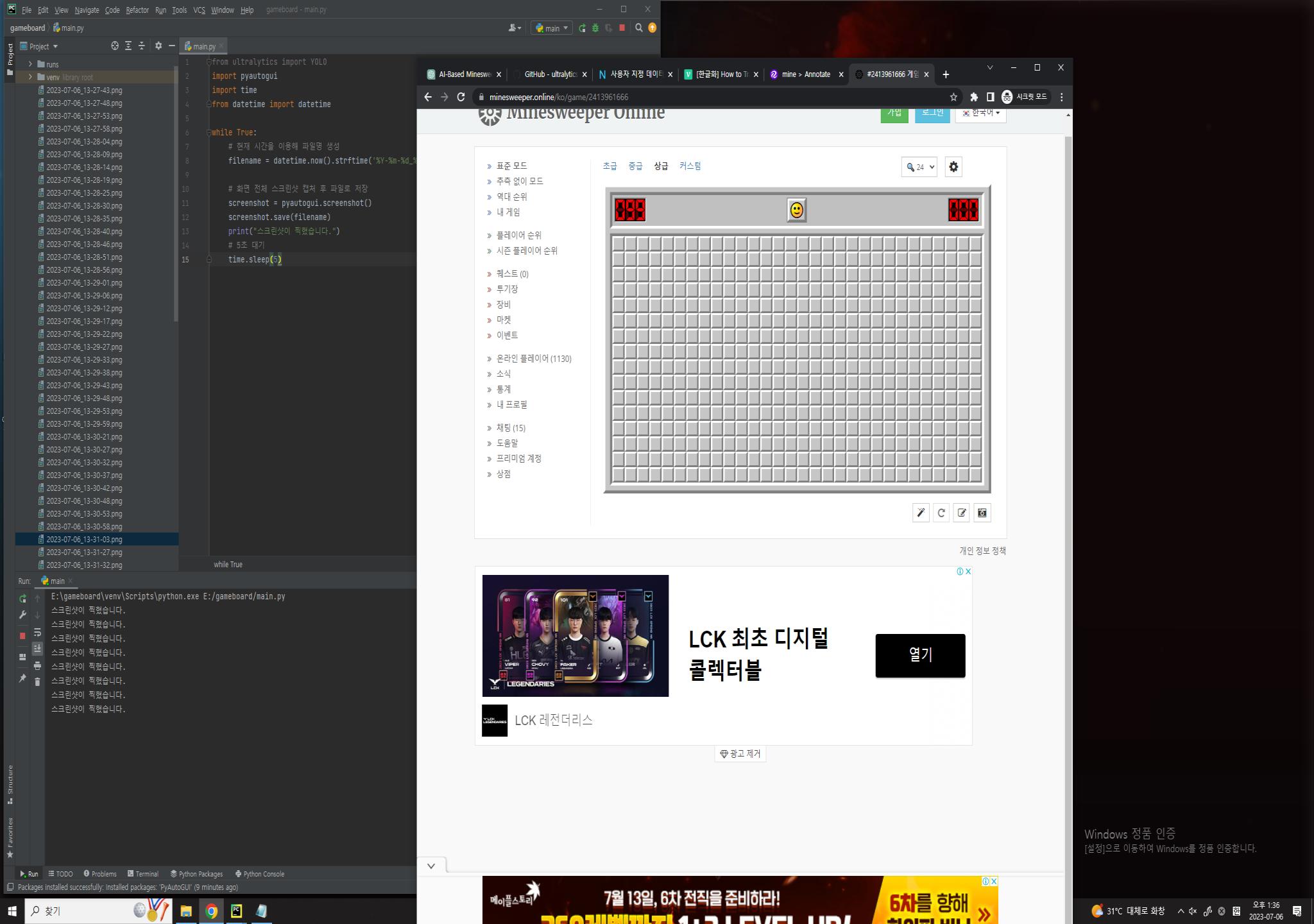Collapse ad panel chevron at bottom
Screen dimensions: 1314x924
coord(431,866)
